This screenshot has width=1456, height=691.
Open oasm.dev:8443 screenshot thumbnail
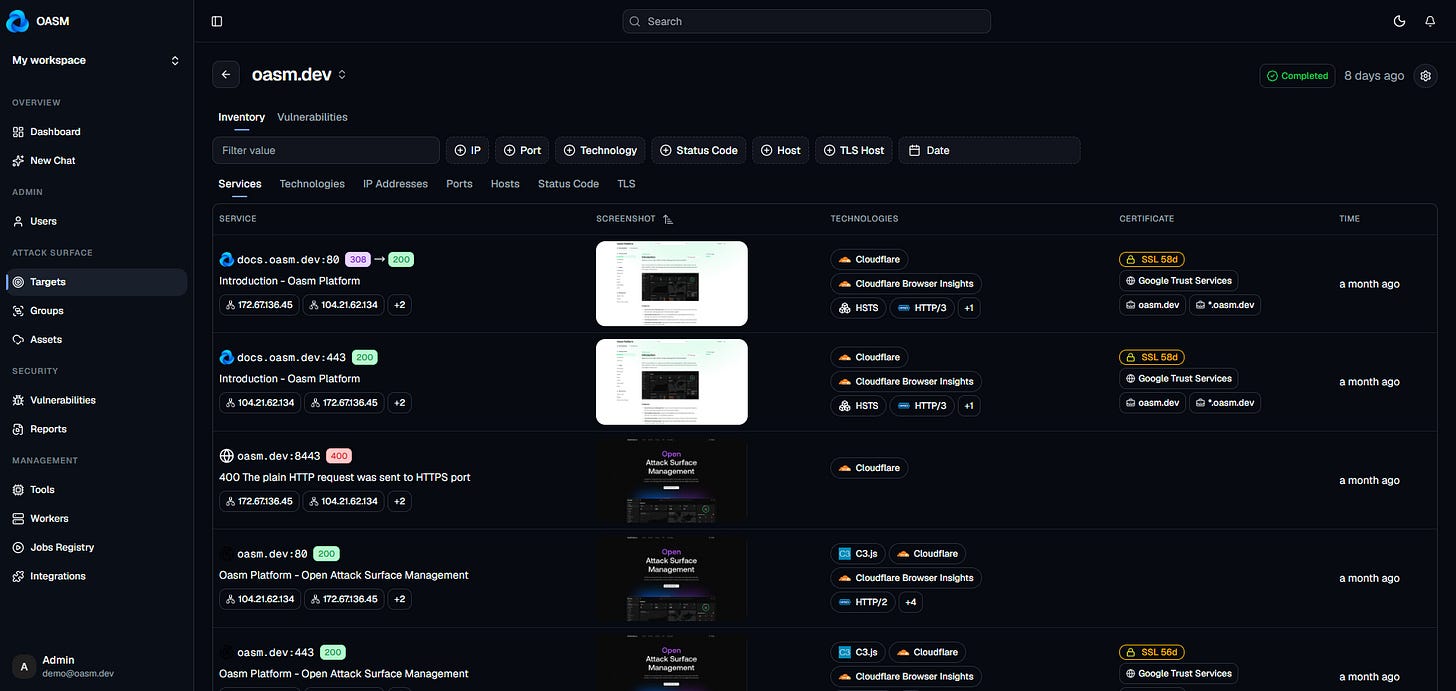[x=672, y=480]
